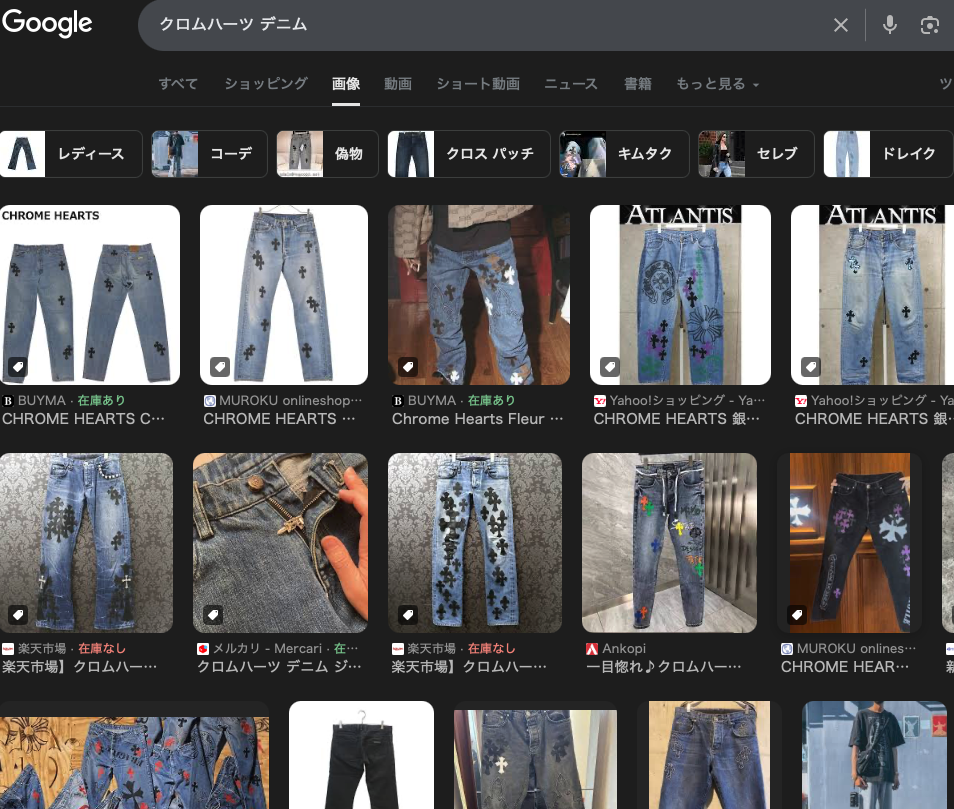Click the tag icon on black MUROKU jeans image
This screenshot has width=954, height=809.
(x=797, y=615)
